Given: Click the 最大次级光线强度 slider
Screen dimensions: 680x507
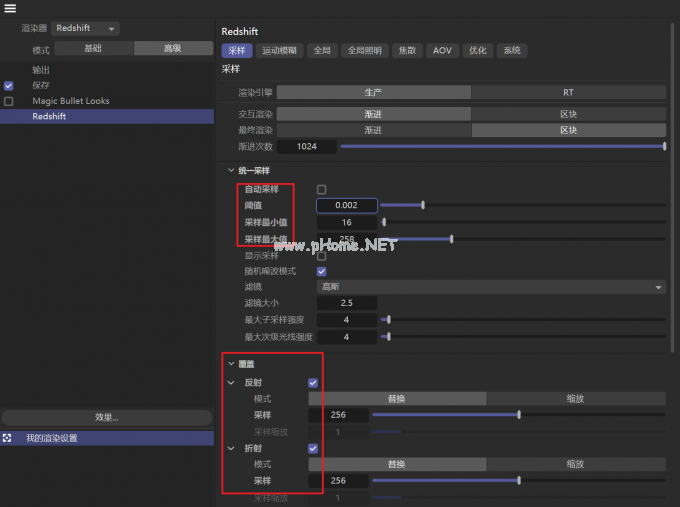Looking at the screenshot, I should pyautogui.click(x=523, y=337).
